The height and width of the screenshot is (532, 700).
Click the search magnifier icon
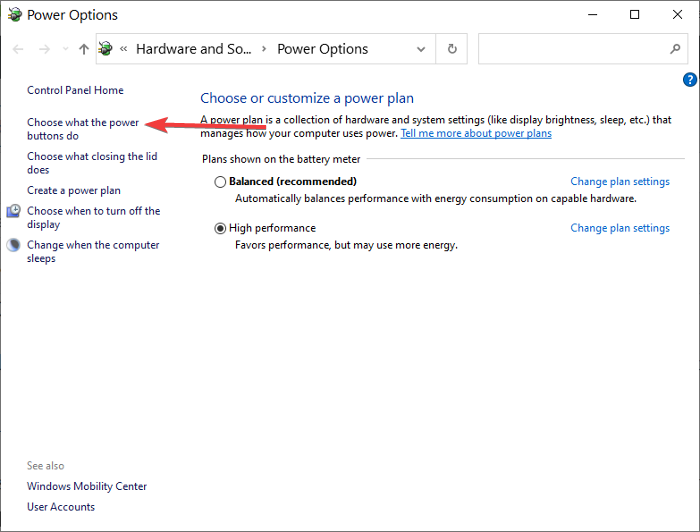click(675, 49)
